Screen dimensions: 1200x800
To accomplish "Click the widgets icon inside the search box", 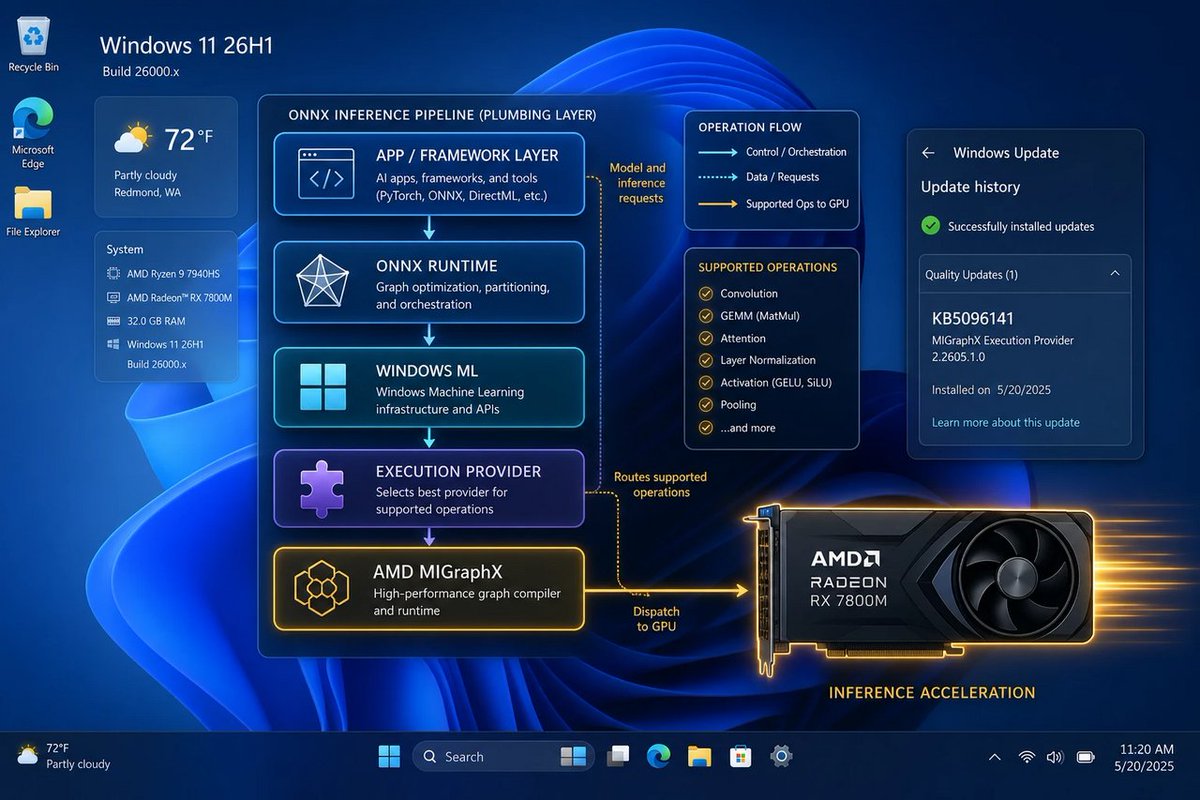I will [573, 756].
